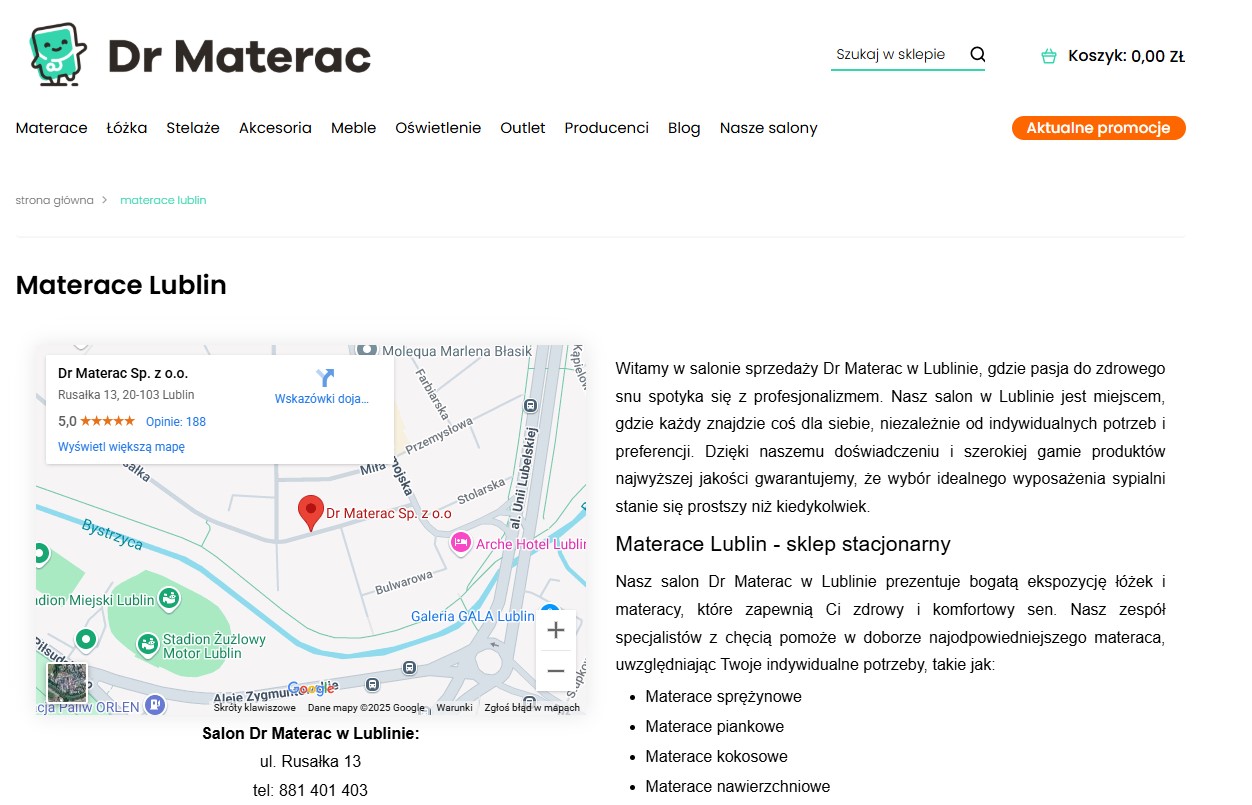Click the search magnifier icon

tap(978, 54)
